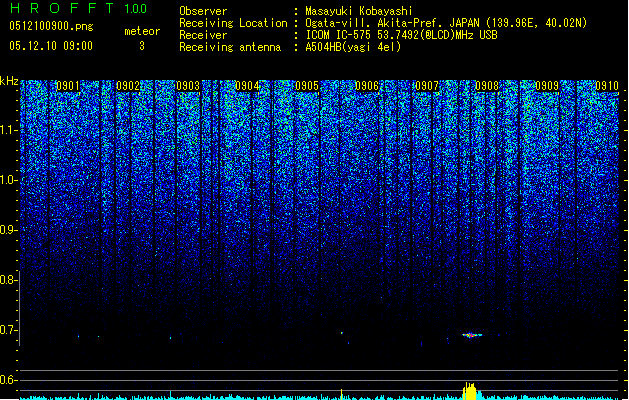Select the Ogata-vill. Akita-Pref. JAPAN location text
This screenshot has height=400, width=629.
click(x=446, y=23)
